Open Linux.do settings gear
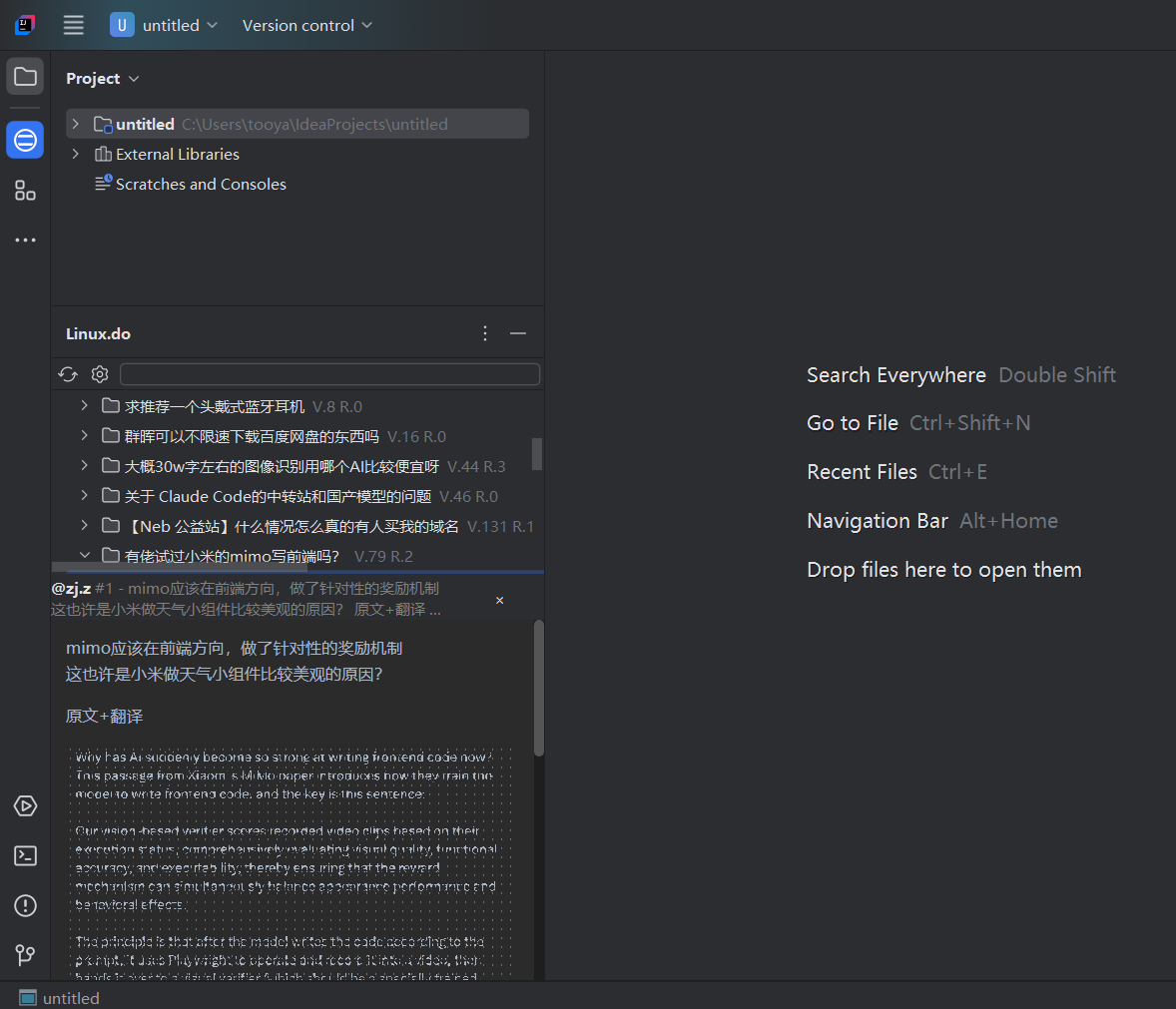Screen dimensions: 1176x1009 click(100, 374)
